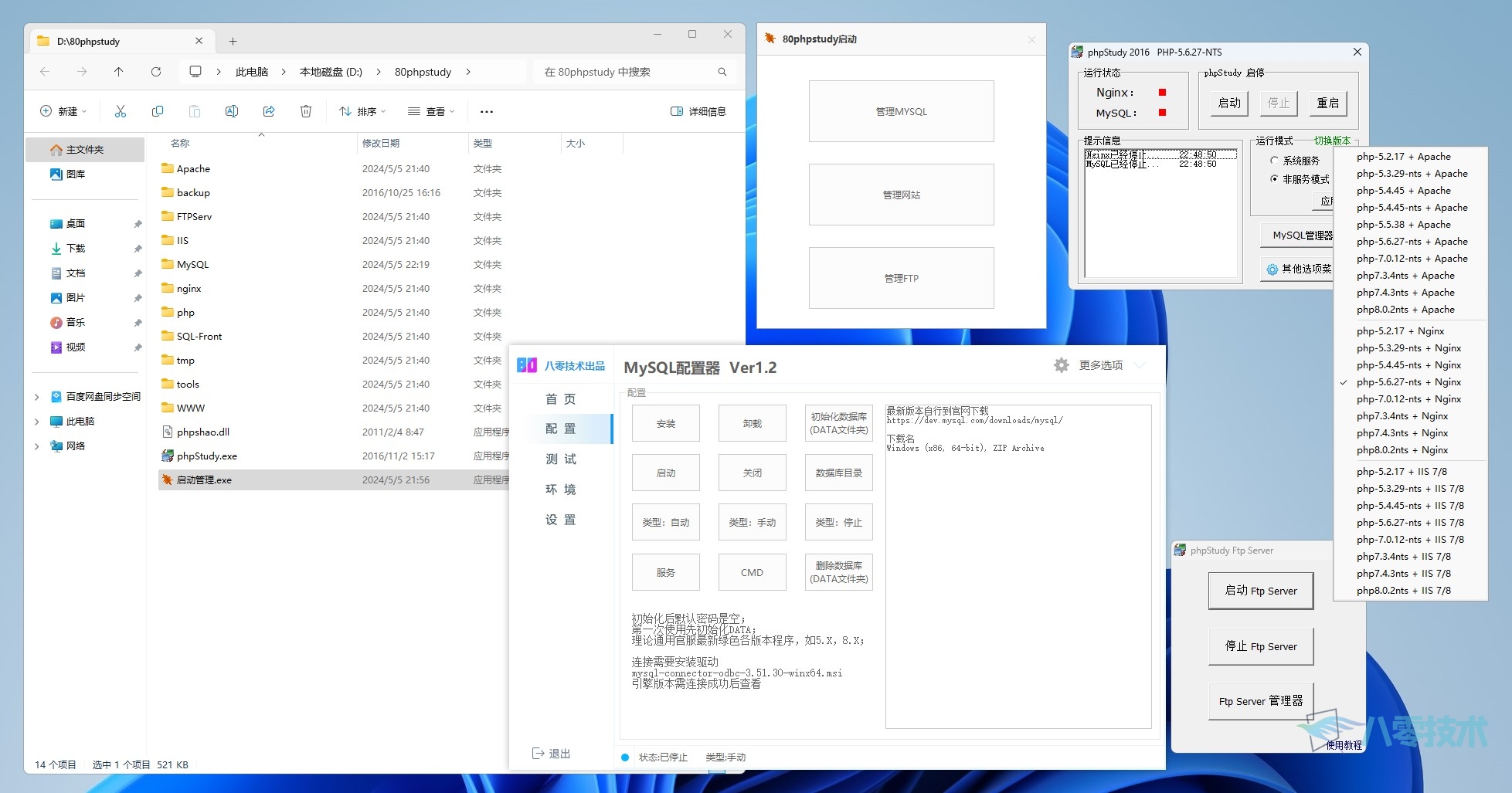Click the Refresh icon in Explorer
1512x793 pixels.
pos(156,72)
